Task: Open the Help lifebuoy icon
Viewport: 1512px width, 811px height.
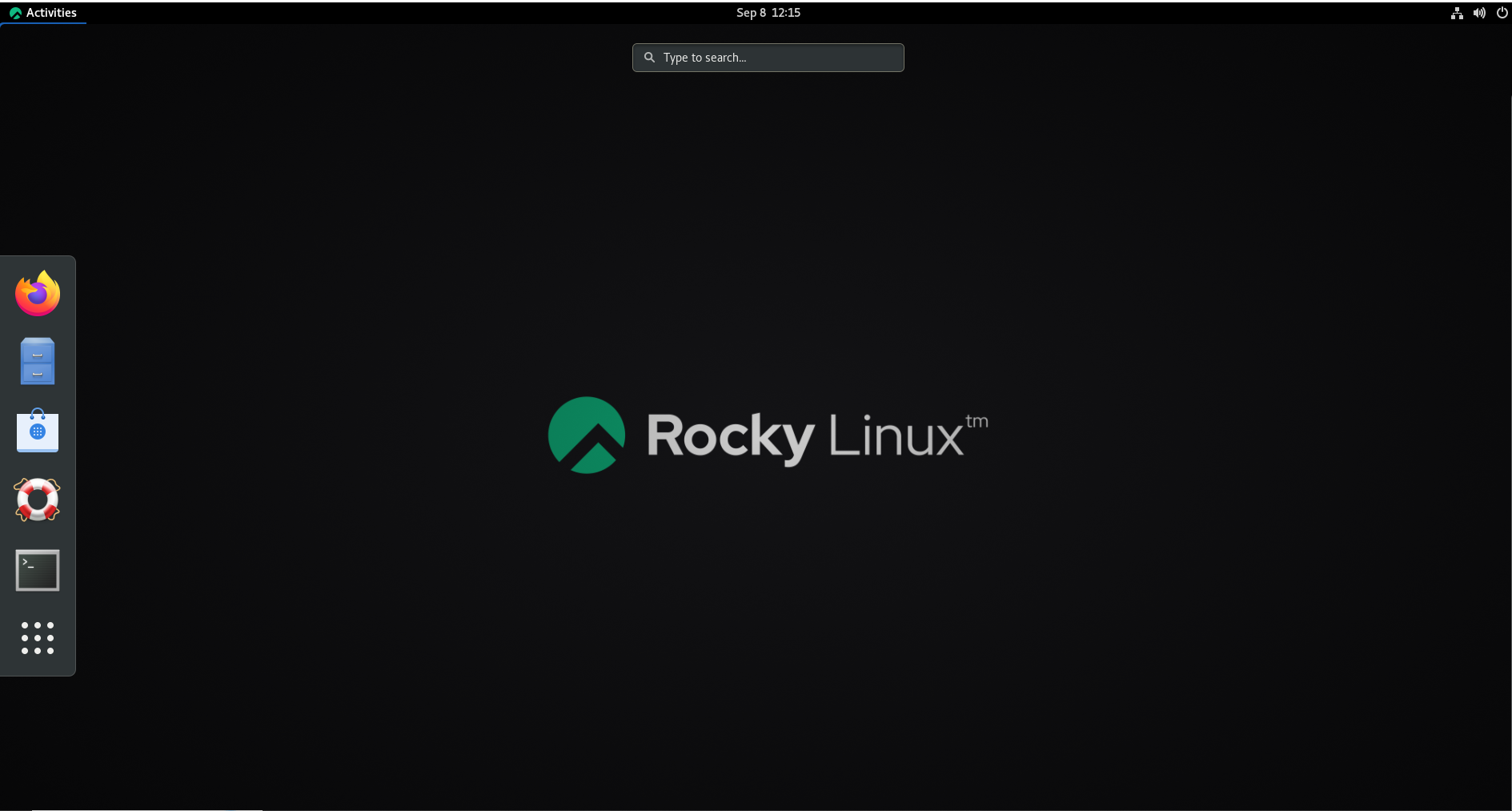Action: 38,500
